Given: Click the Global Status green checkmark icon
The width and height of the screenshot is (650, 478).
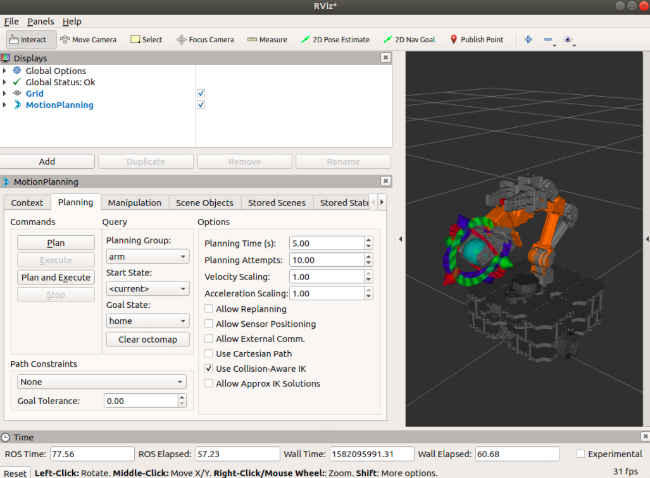Looking at the screenshot, I should click(x=17, y=82).
